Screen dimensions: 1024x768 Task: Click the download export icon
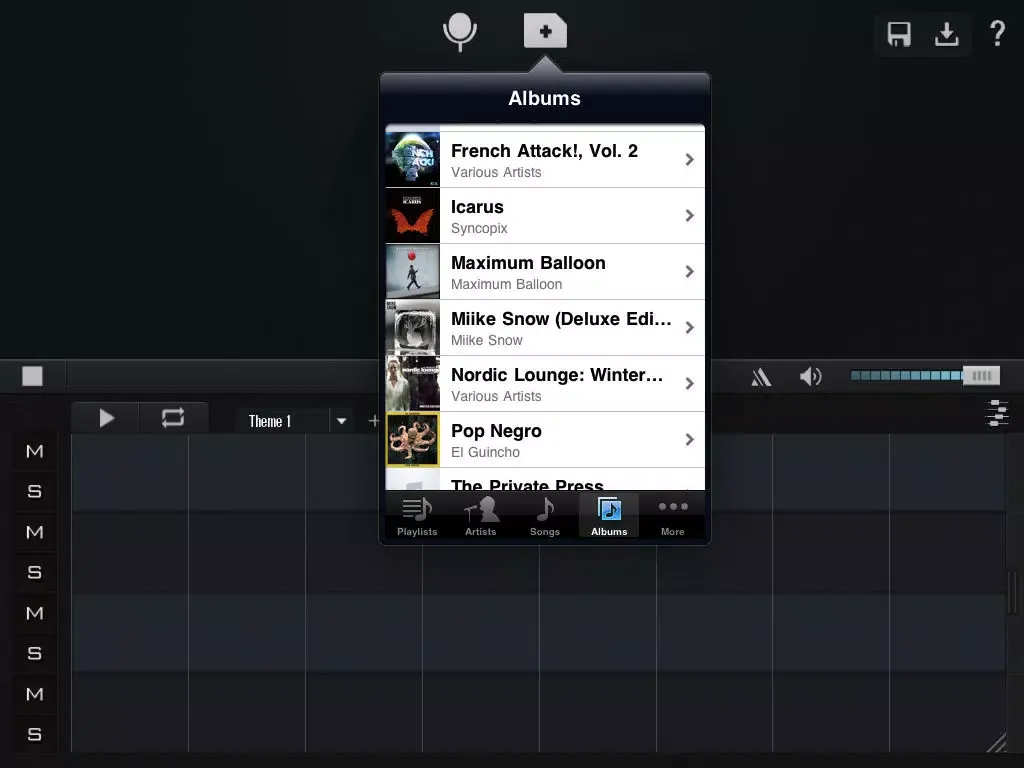[x=946, y=34]
